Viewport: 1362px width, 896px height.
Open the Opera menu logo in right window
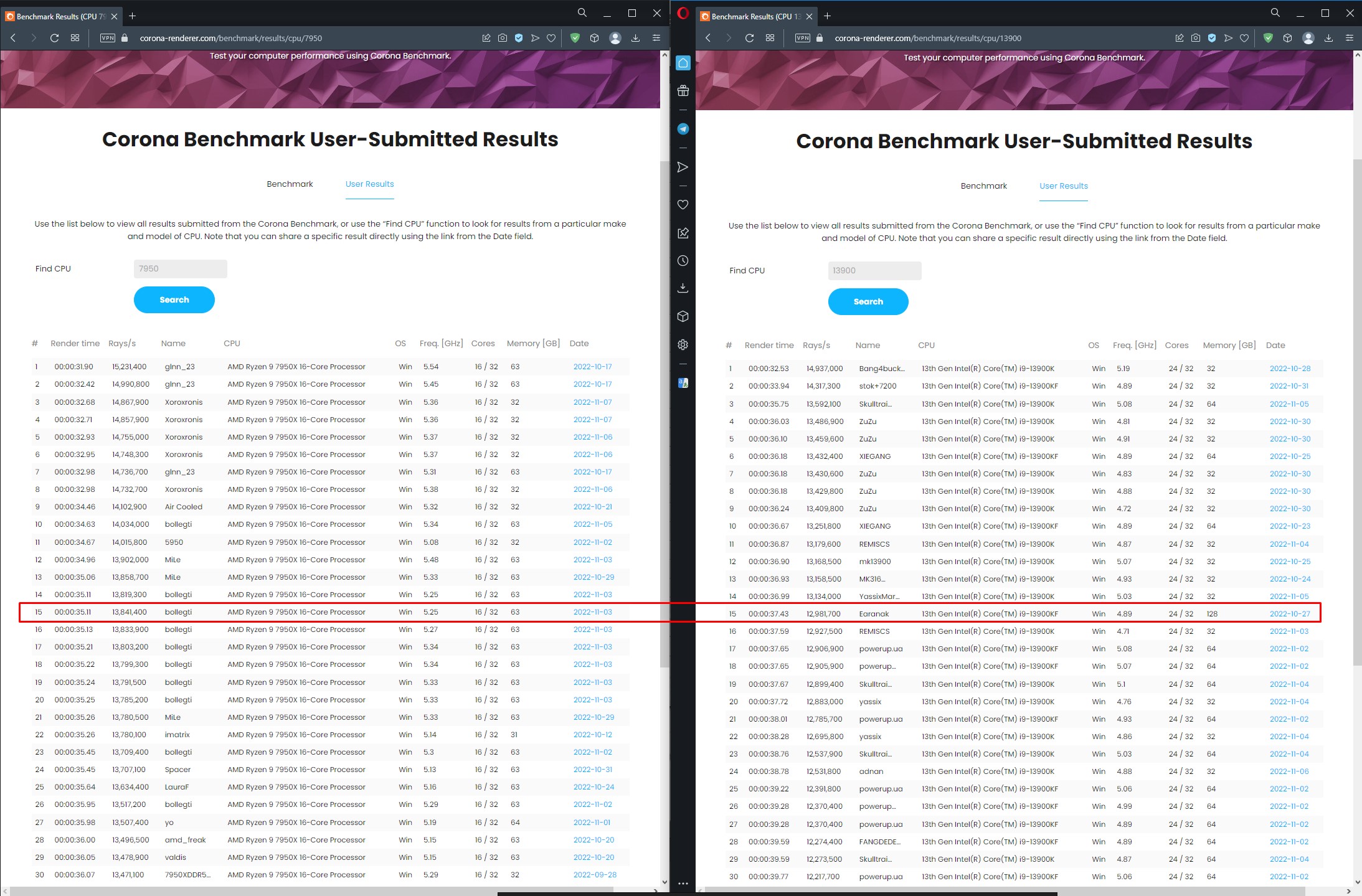point(683,13)
